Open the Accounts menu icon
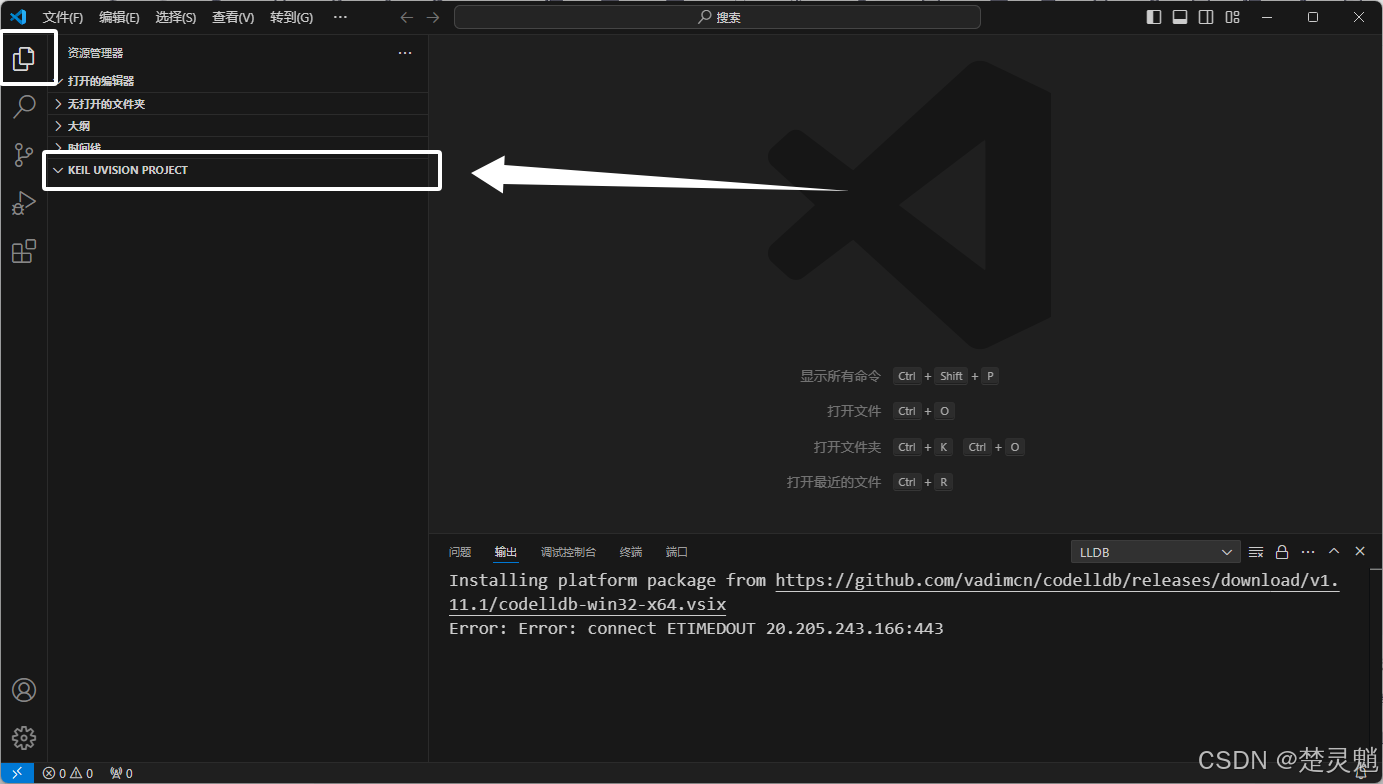 [x=24, y=690]
